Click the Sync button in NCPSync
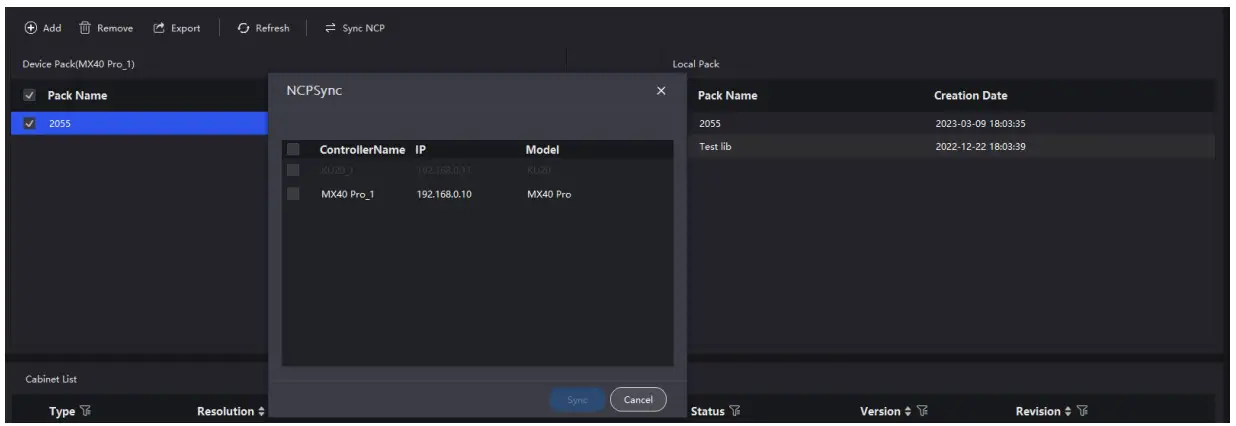Viewport: 1236px width, 426px height. 577,400
